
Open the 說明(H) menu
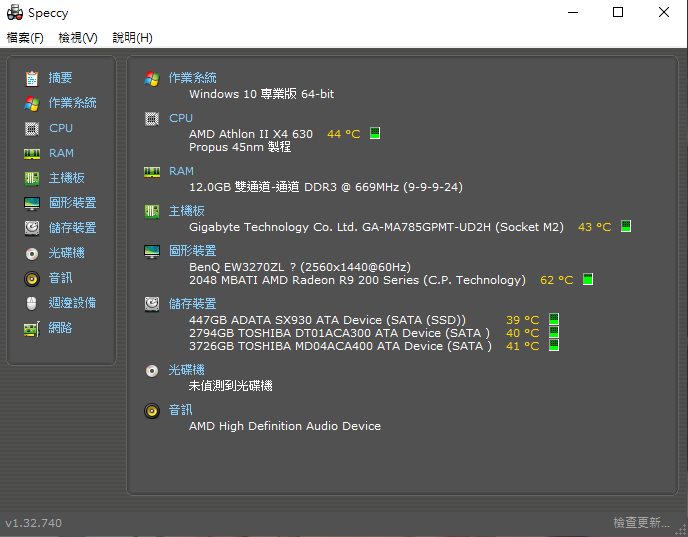[x=133, y=38]
